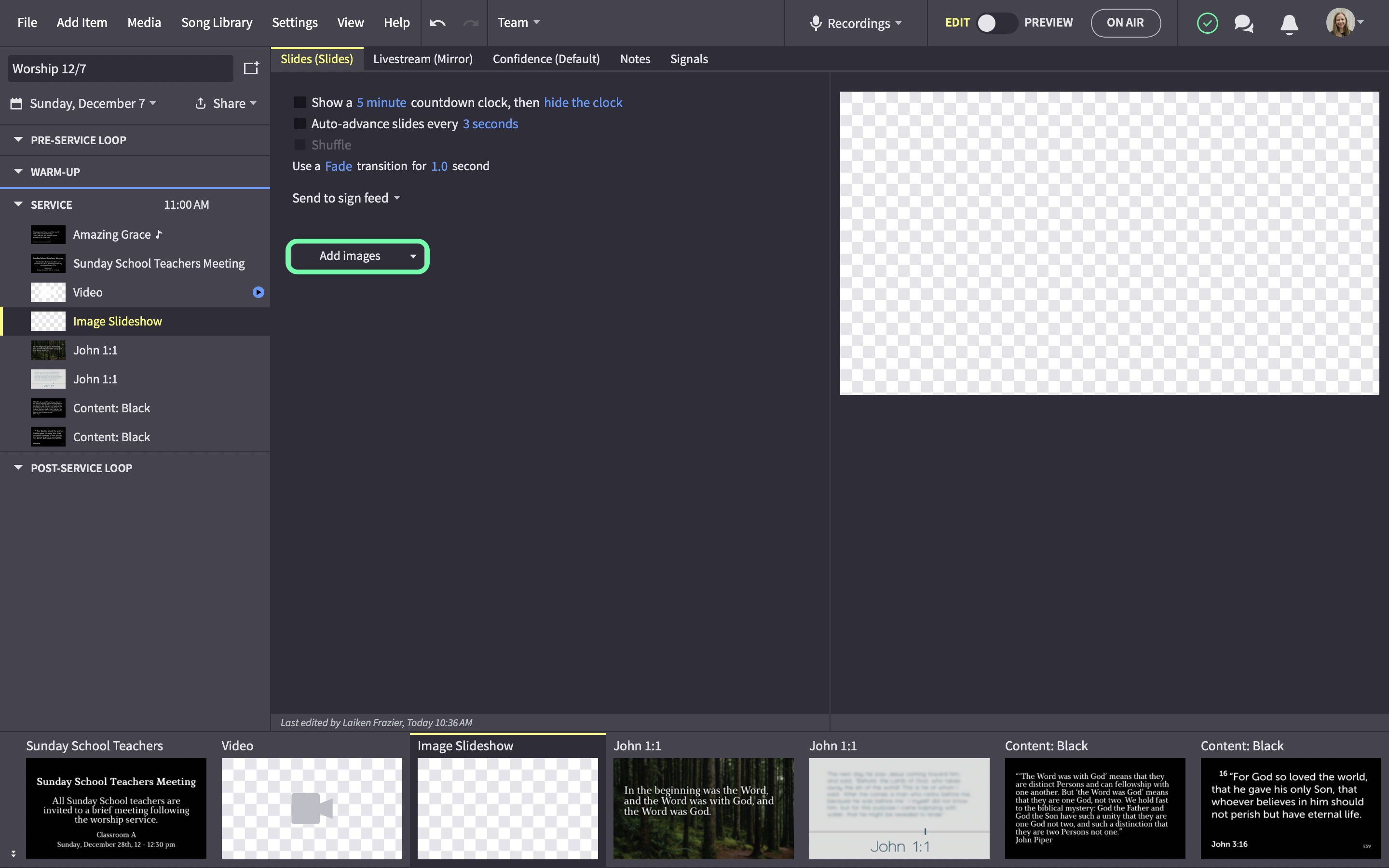This screenshot has height=868, width=1389.
Task: Switch to the Notes tab
Action: [x=635, y=59]
